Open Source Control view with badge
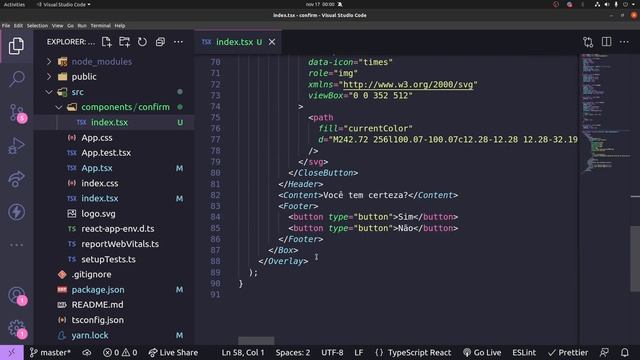This screenshot has height=360, width=640. click(17, 113)
